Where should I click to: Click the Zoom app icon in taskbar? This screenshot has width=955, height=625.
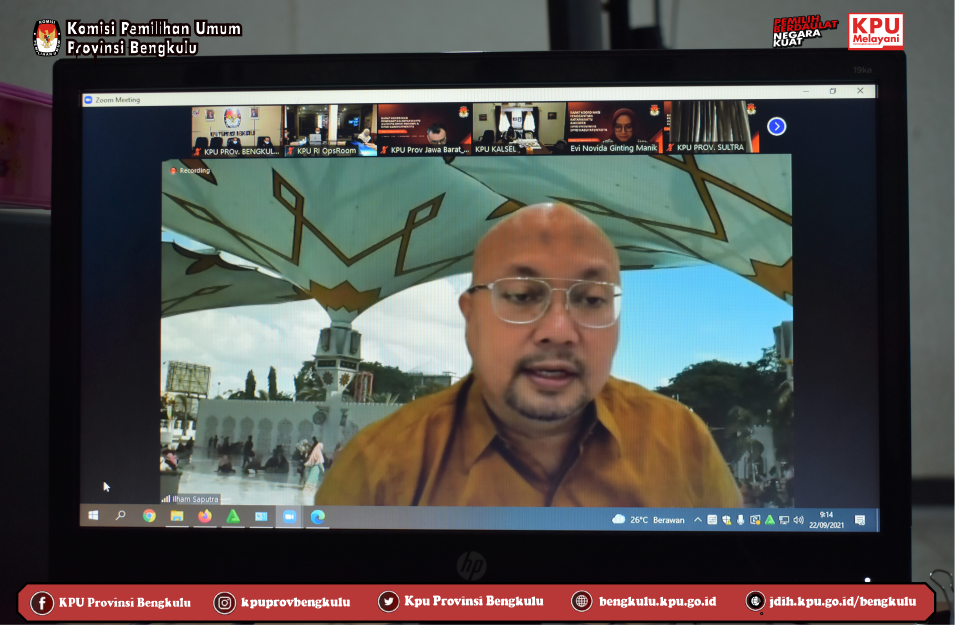coord(289,516)
